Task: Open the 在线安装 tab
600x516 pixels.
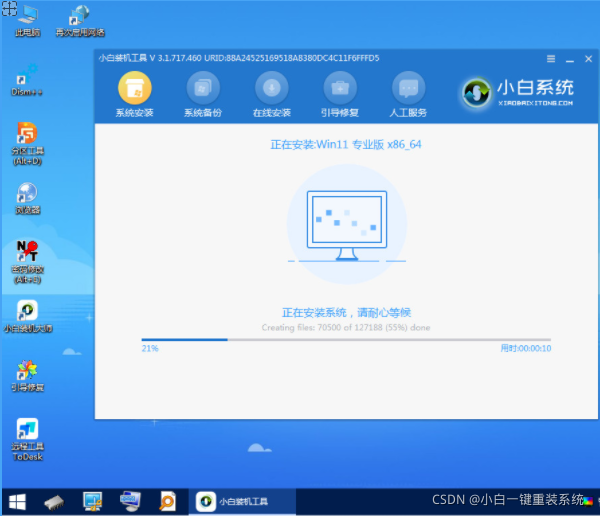Action: (x=272, y=94)
